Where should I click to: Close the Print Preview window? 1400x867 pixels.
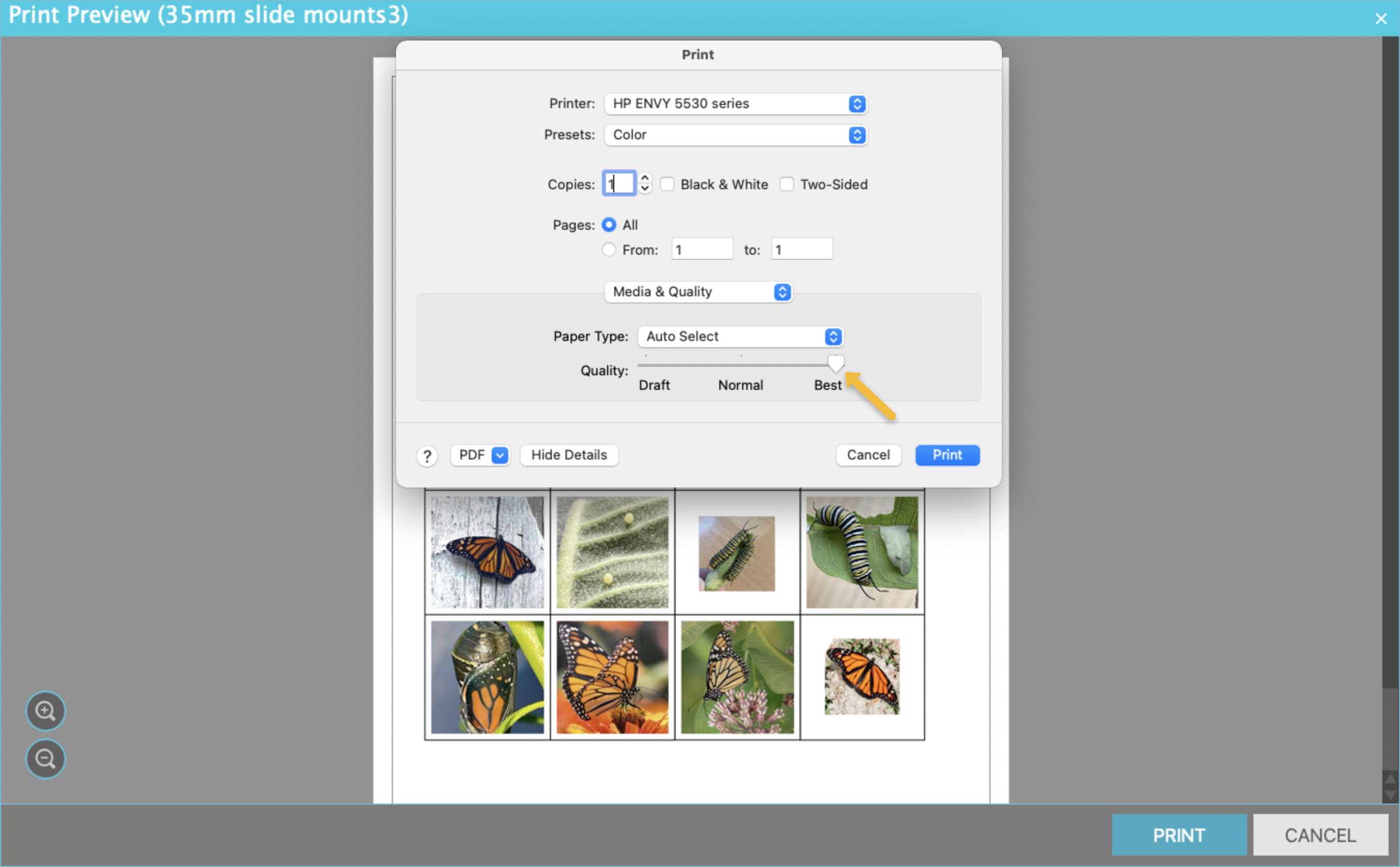[x=1380, y=18]
